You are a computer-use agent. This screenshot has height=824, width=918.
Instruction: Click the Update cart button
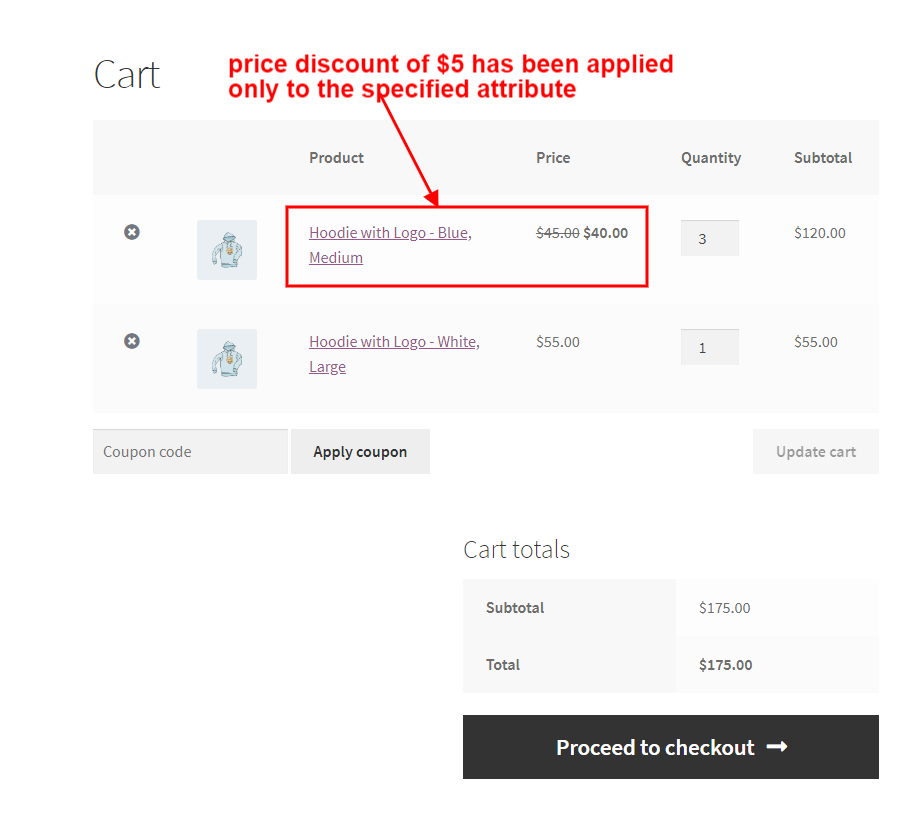[815, 451]
